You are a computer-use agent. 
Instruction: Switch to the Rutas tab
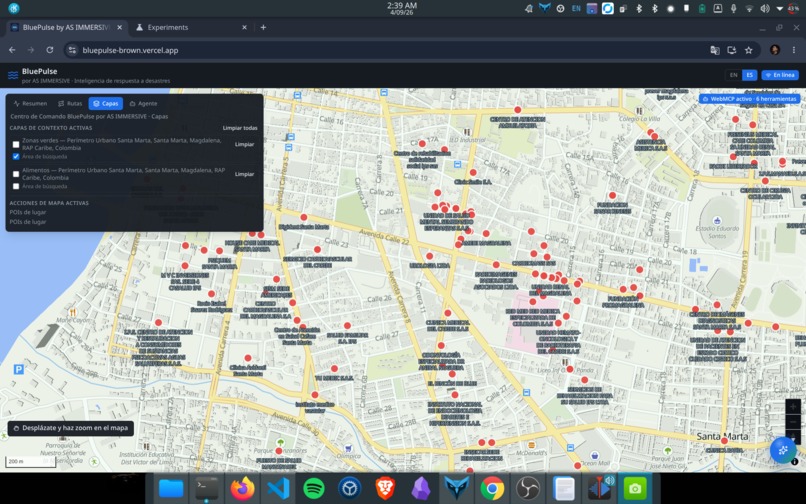coord(70,103)
